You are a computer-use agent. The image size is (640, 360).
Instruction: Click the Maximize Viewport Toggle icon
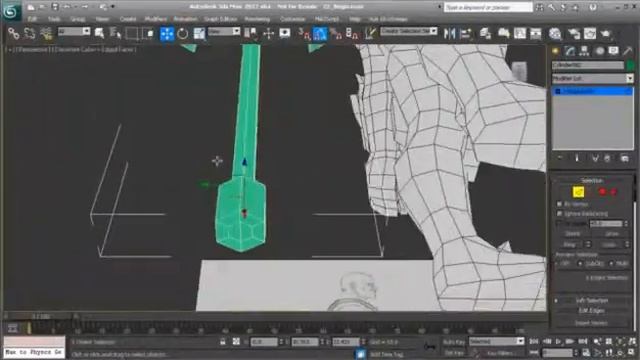632,352
